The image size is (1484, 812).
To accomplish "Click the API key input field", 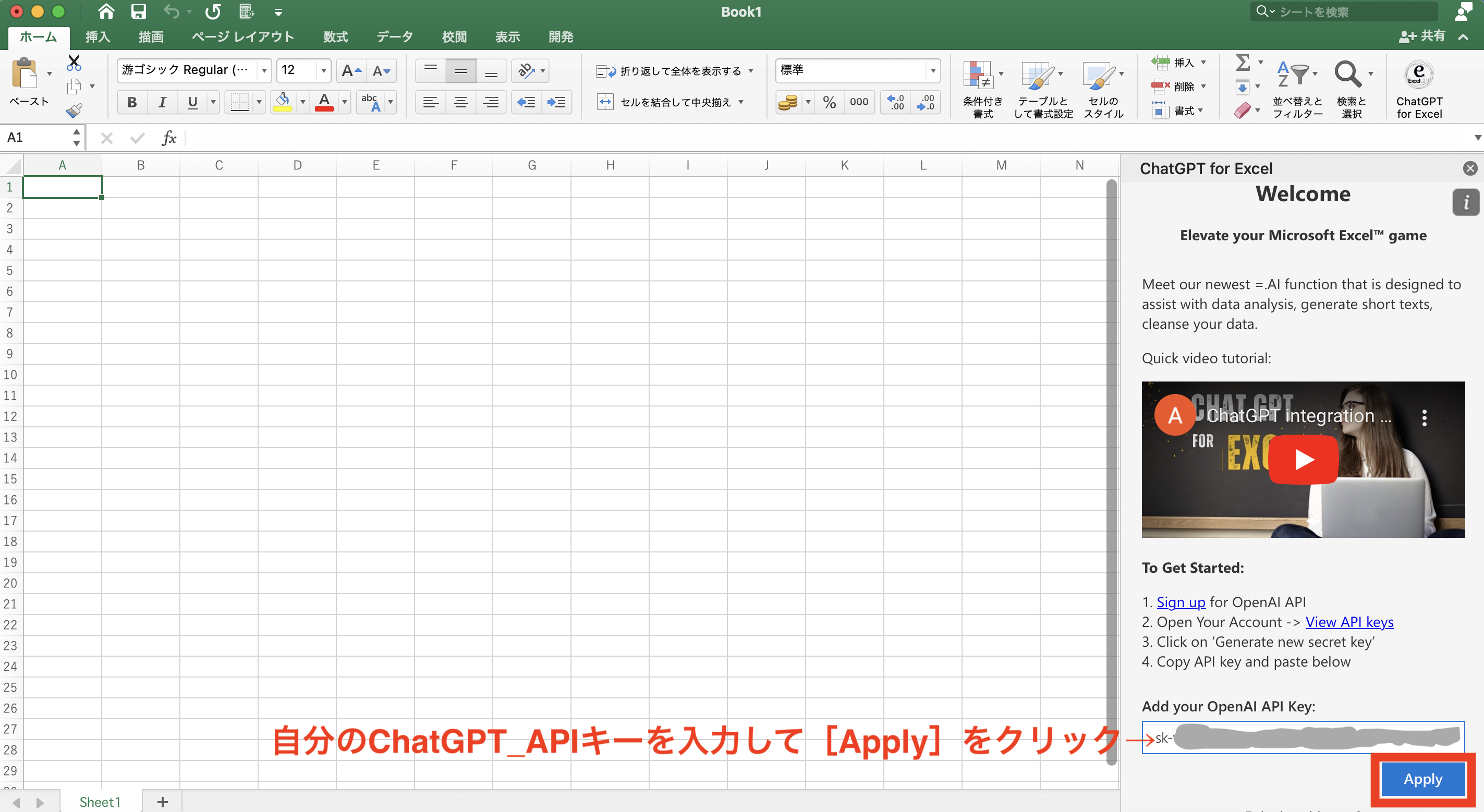I will [1303, 738].
